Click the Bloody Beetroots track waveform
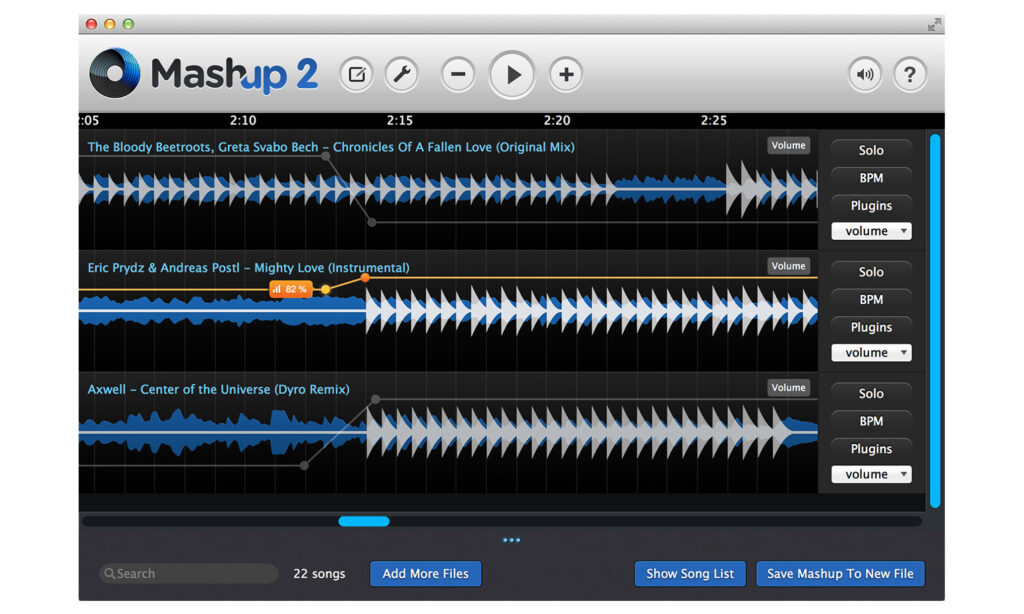The image size is (1024, 614). 448,188
